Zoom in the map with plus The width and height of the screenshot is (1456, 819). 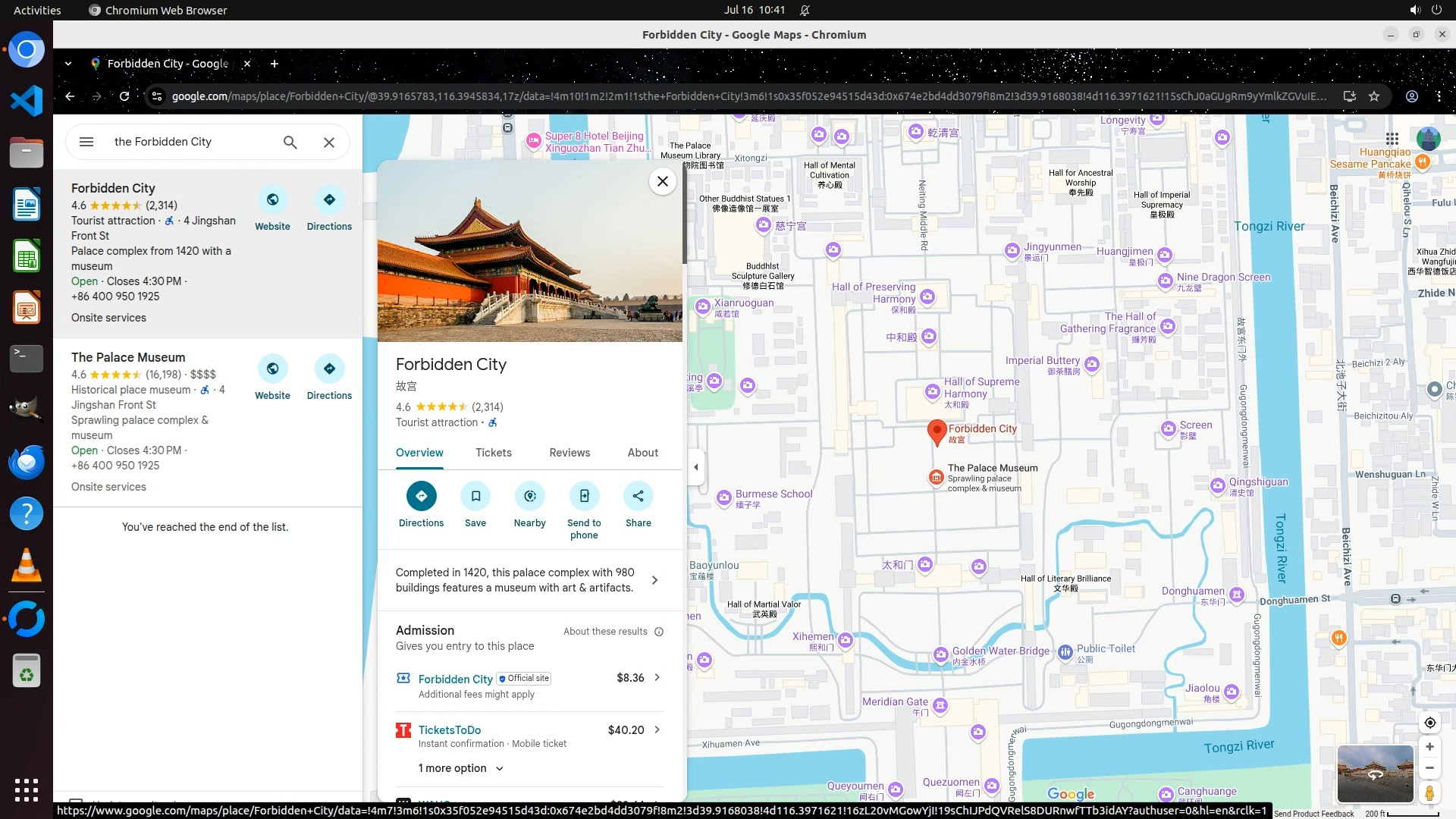click(1429, 747)
